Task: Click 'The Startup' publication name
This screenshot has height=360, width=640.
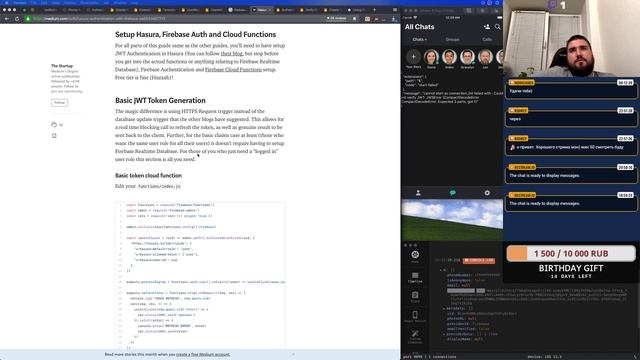Action: [x=62, y=66]
